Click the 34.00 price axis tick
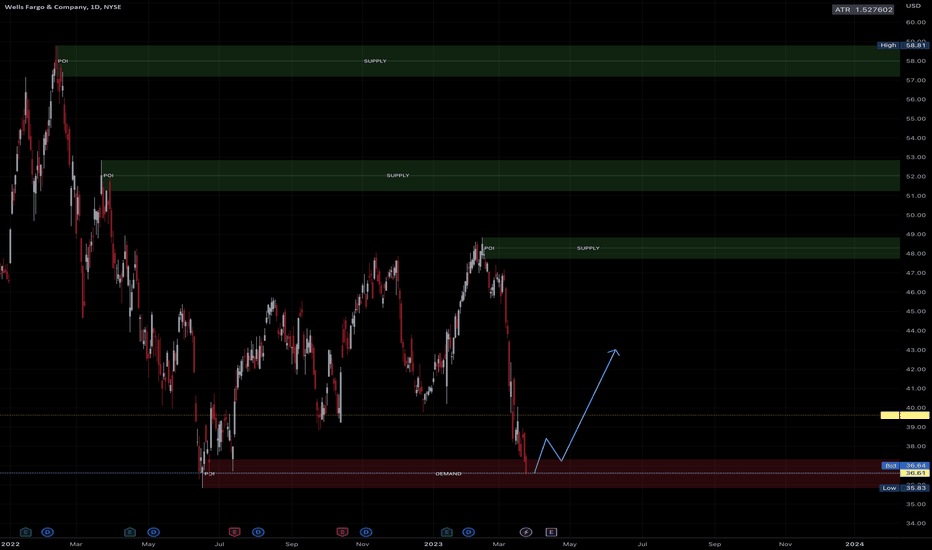 [916, 524]
